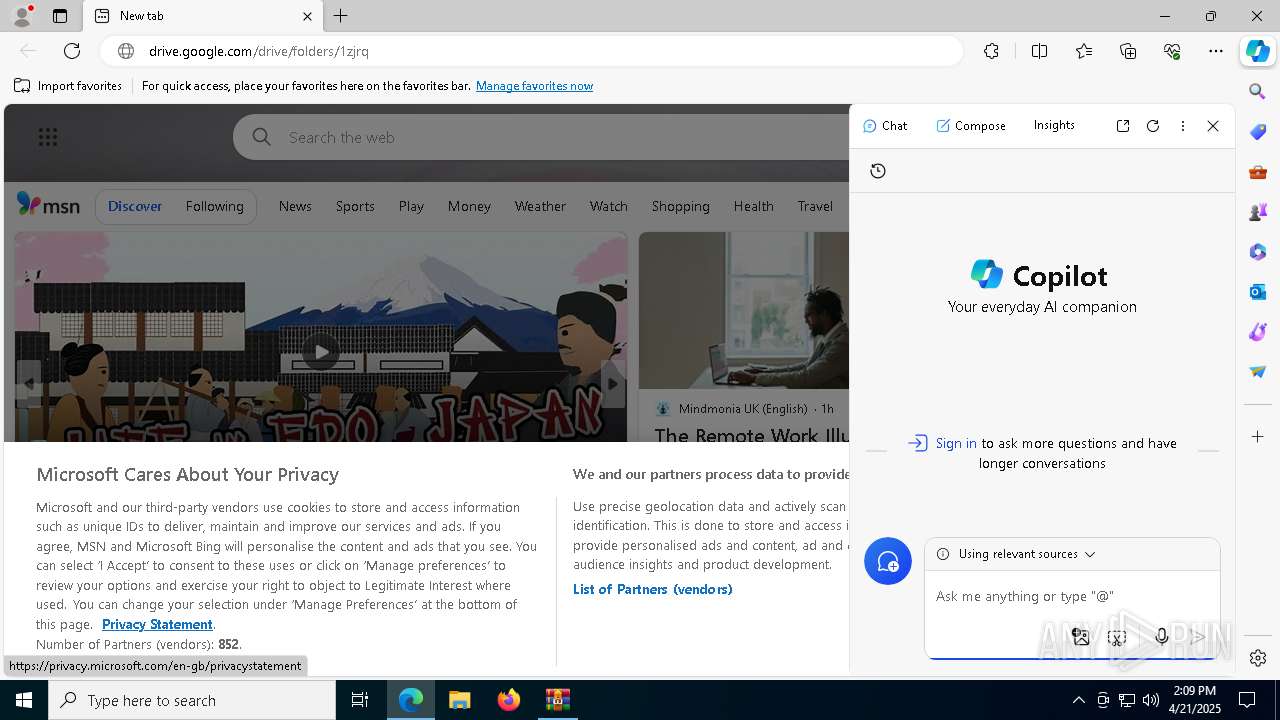Switch to Copilot Chat tab

coord(885,126)
